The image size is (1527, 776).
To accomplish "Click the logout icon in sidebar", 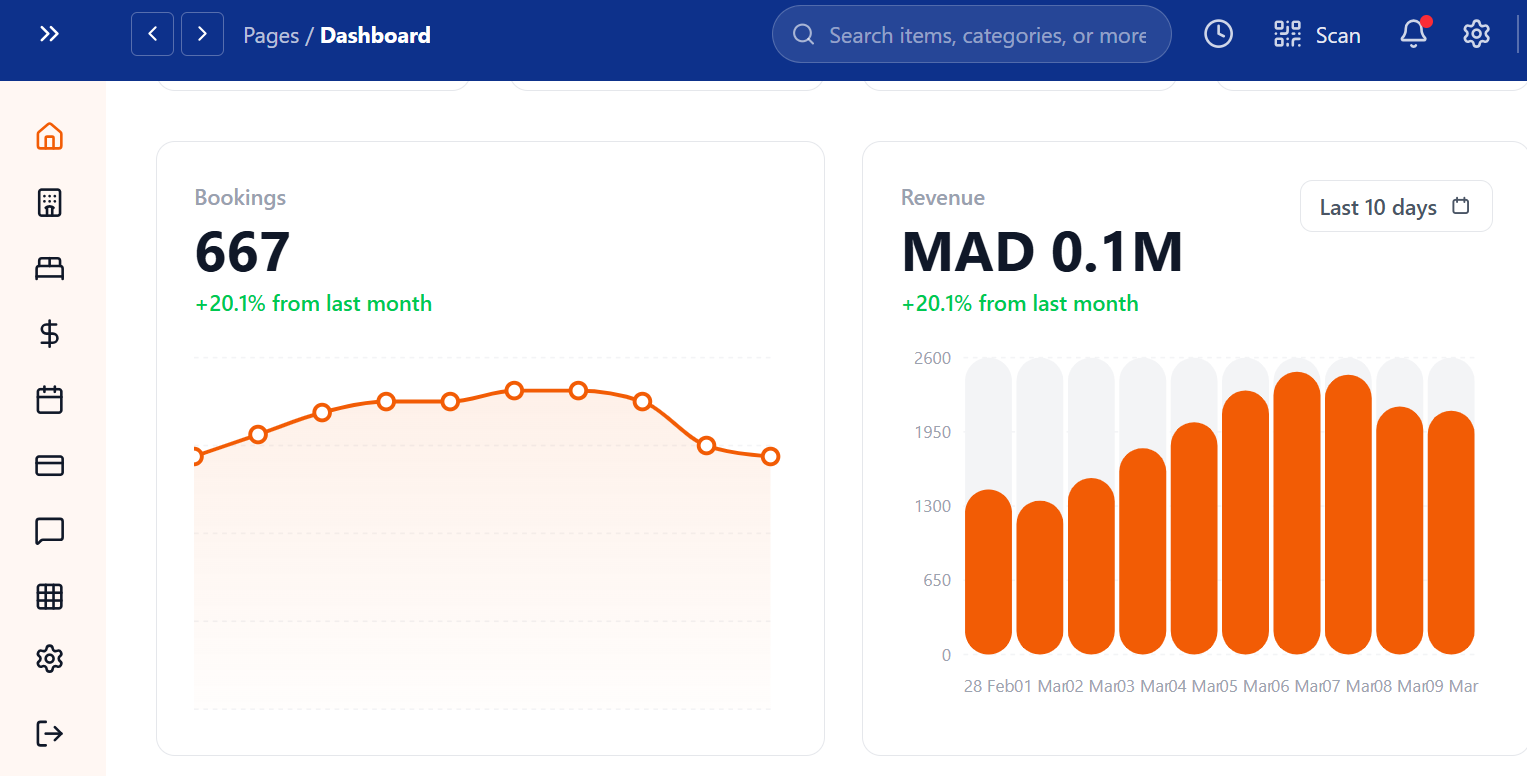I will (x=49, y=733).
